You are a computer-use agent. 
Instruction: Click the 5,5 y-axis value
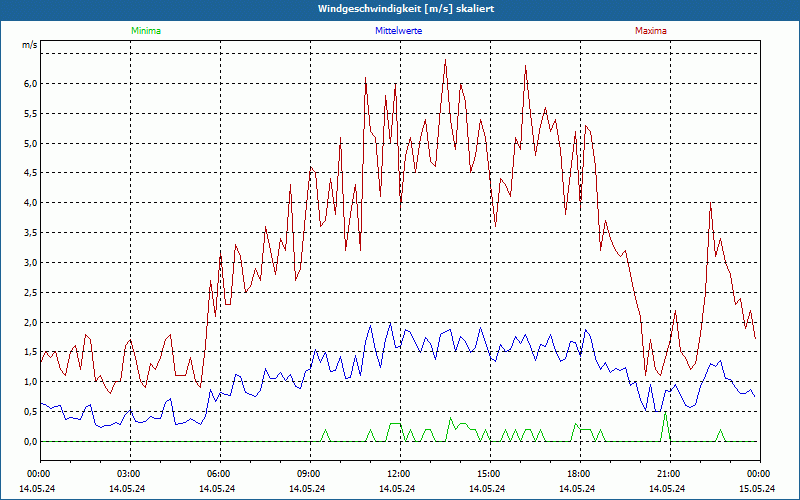[31, 114]
